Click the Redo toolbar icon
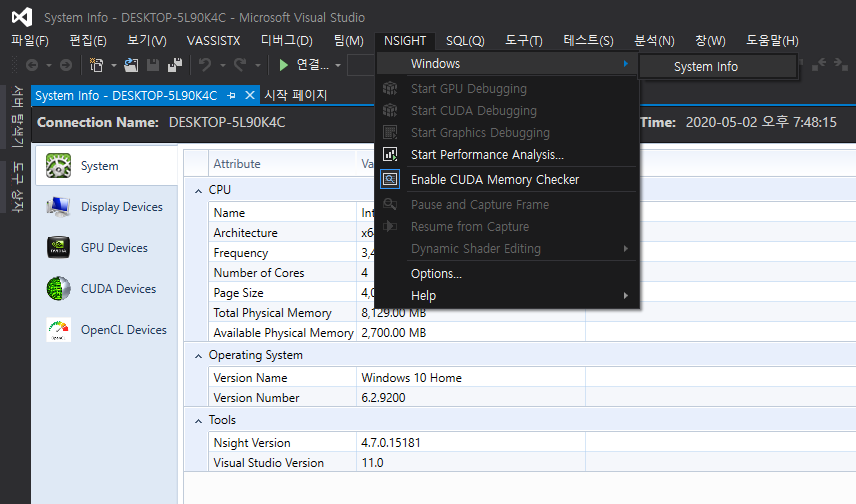The image size is (856, 504). (x=240, y=66)
